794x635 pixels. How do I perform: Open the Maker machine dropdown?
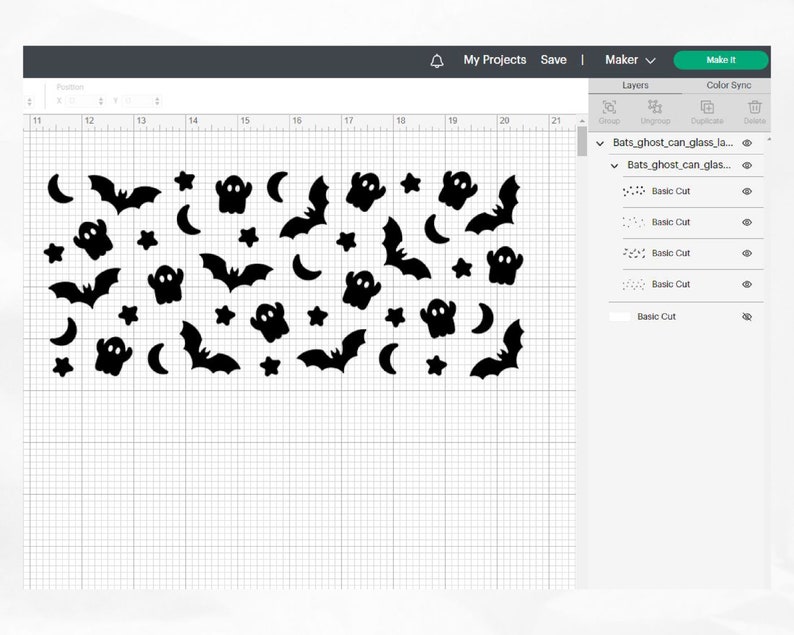coord(630,60)
